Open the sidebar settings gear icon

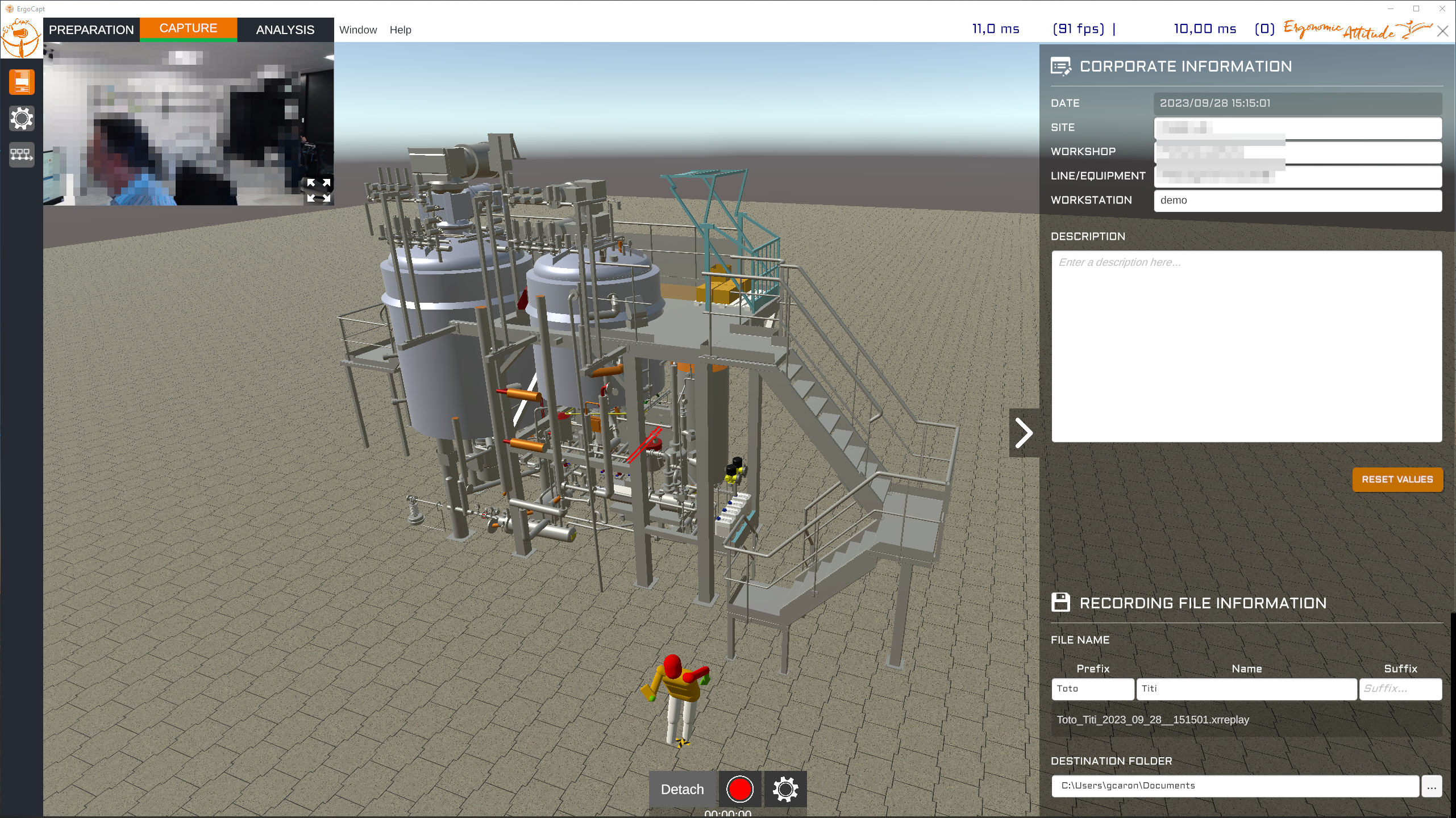click(x=22, y=118)
